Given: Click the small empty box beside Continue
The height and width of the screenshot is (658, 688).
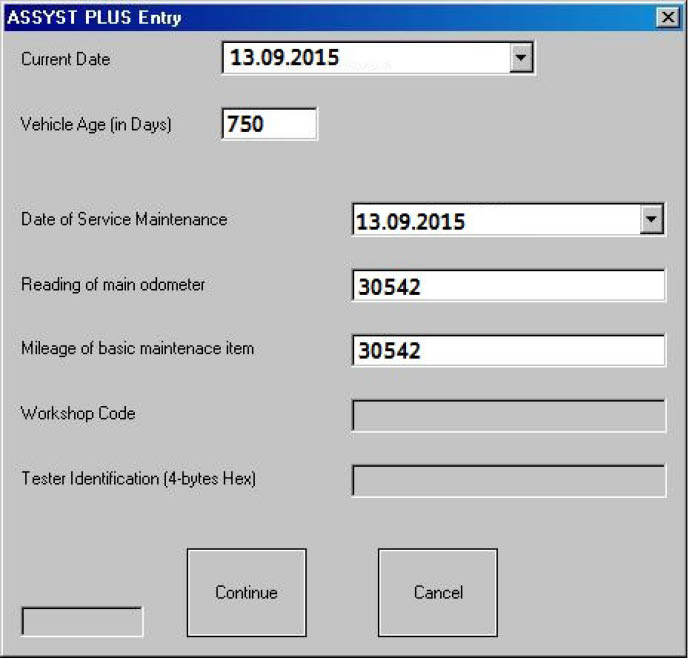Looking at the screenshot, I should click(x=82, y=621).
